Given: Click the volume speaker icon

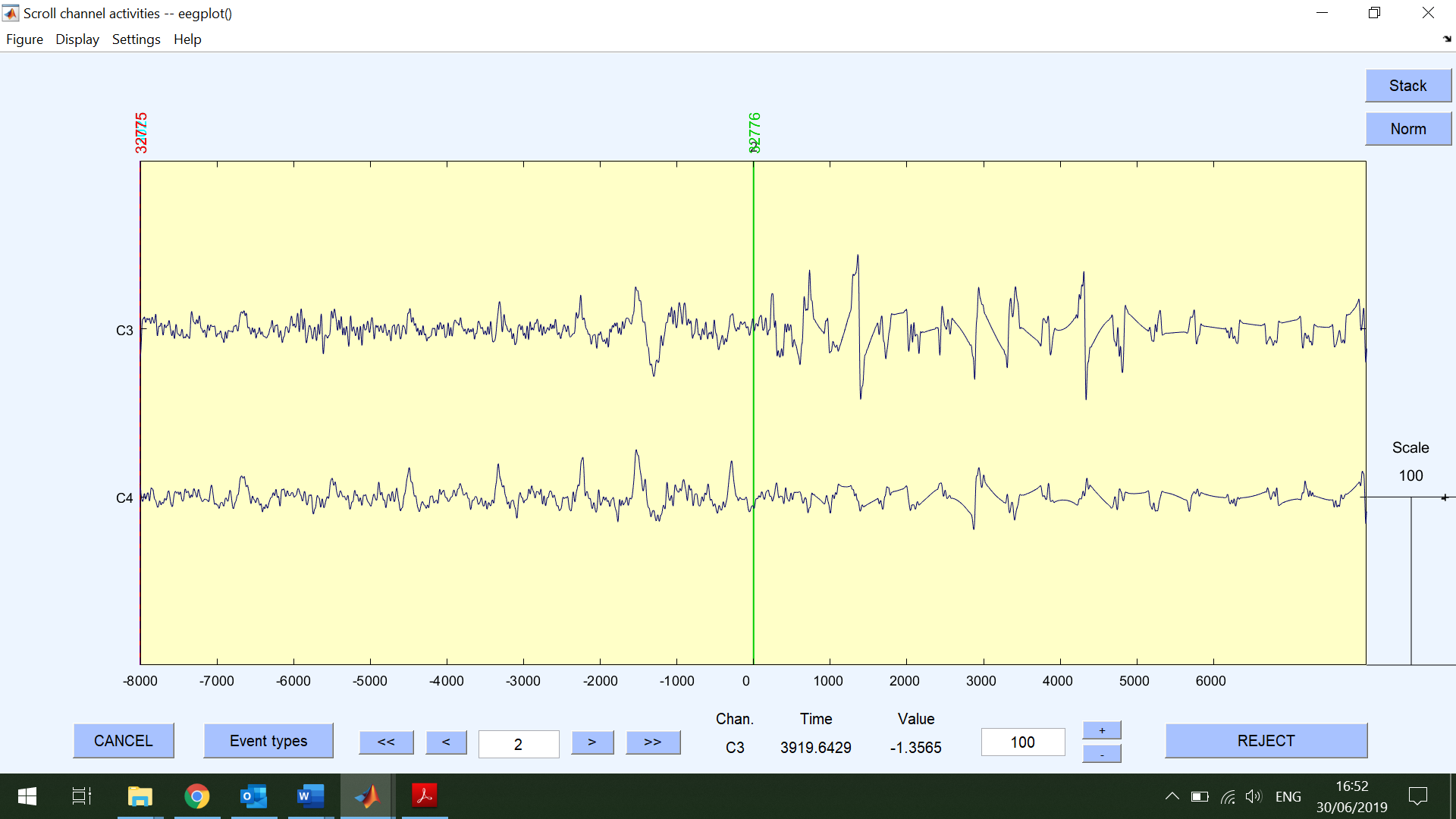Looking at the screenshot, I should [x=1254, y=796].
